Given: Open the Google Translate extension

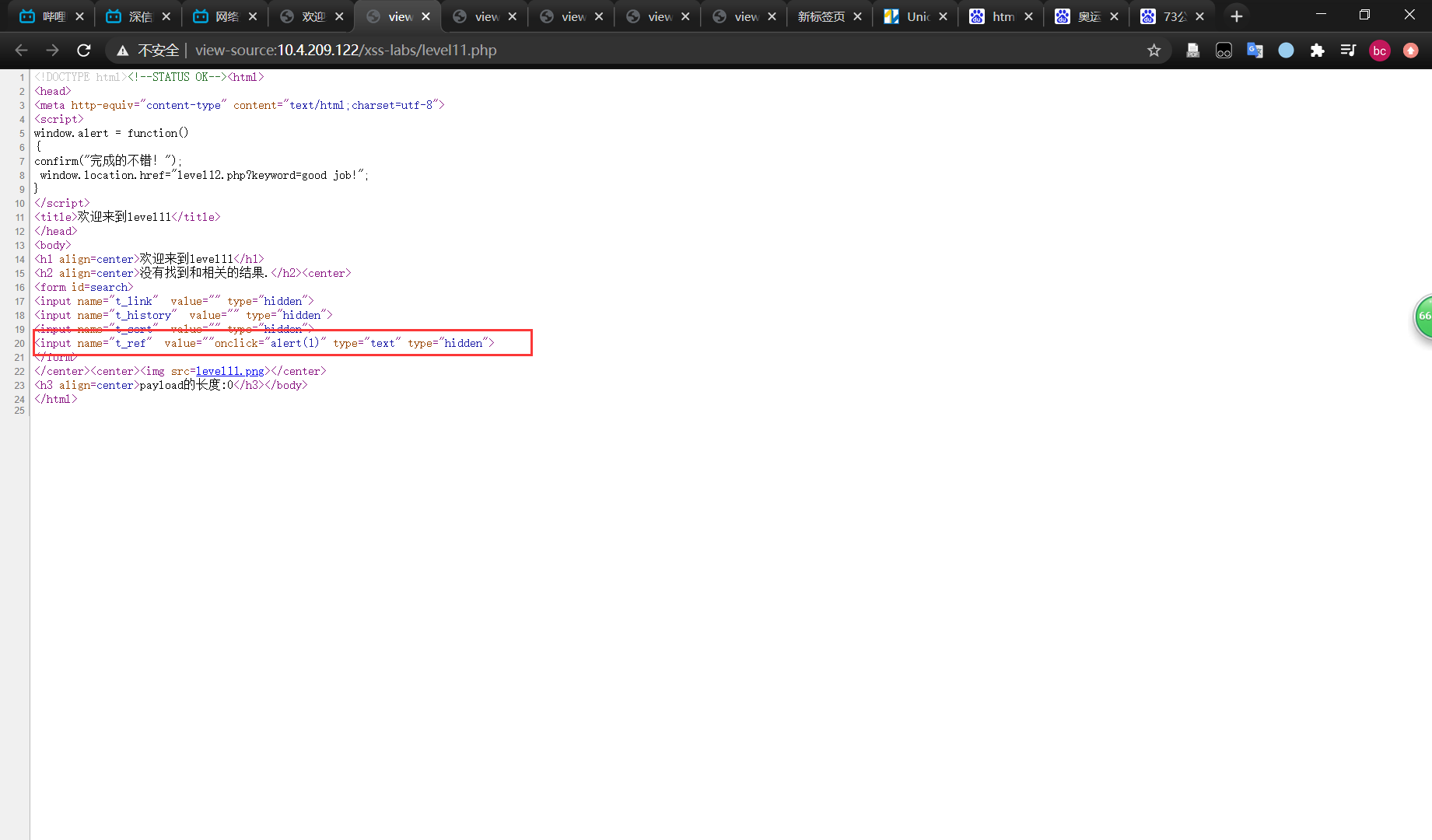Looking at the screenshot, I should (1255, 51).
